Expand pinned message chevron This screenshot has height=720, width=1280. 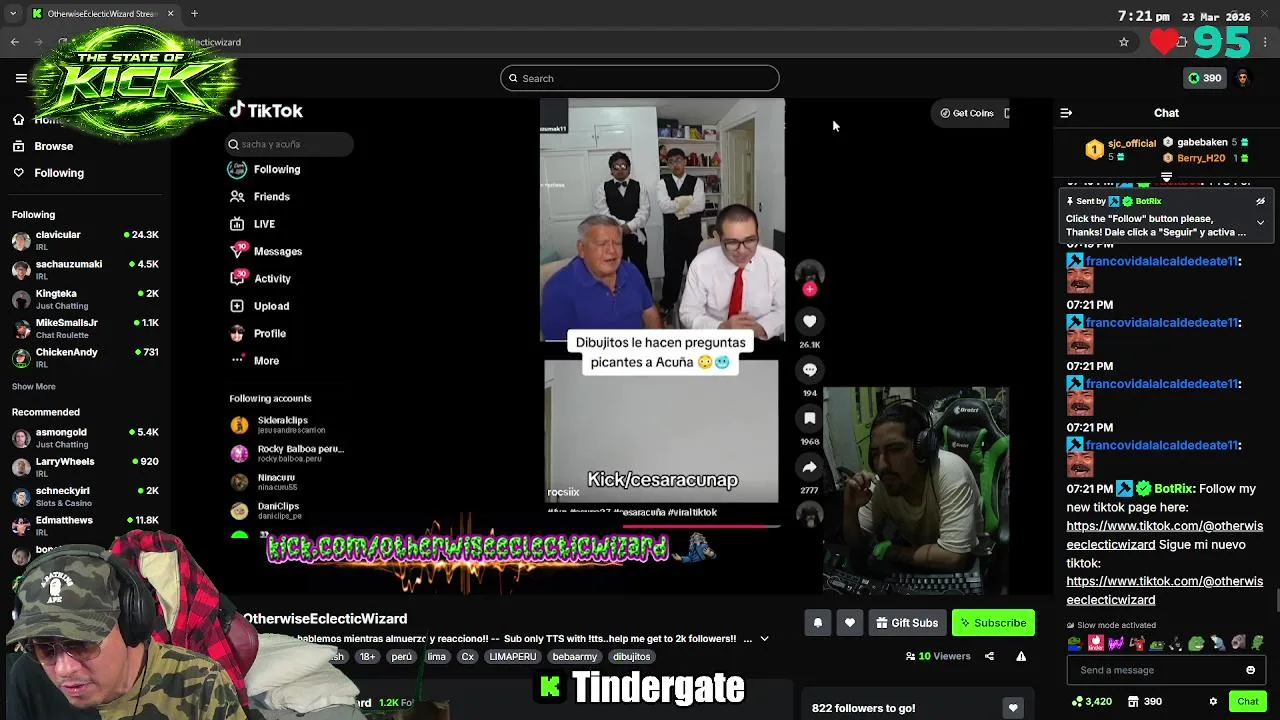pos(1260,222)
